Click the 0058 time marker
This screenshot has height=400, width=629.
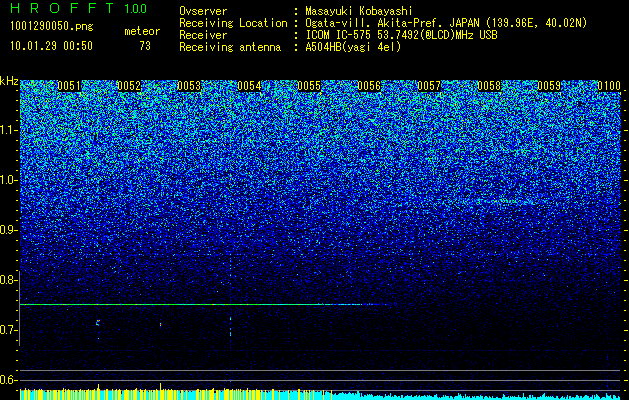point(489,86)
